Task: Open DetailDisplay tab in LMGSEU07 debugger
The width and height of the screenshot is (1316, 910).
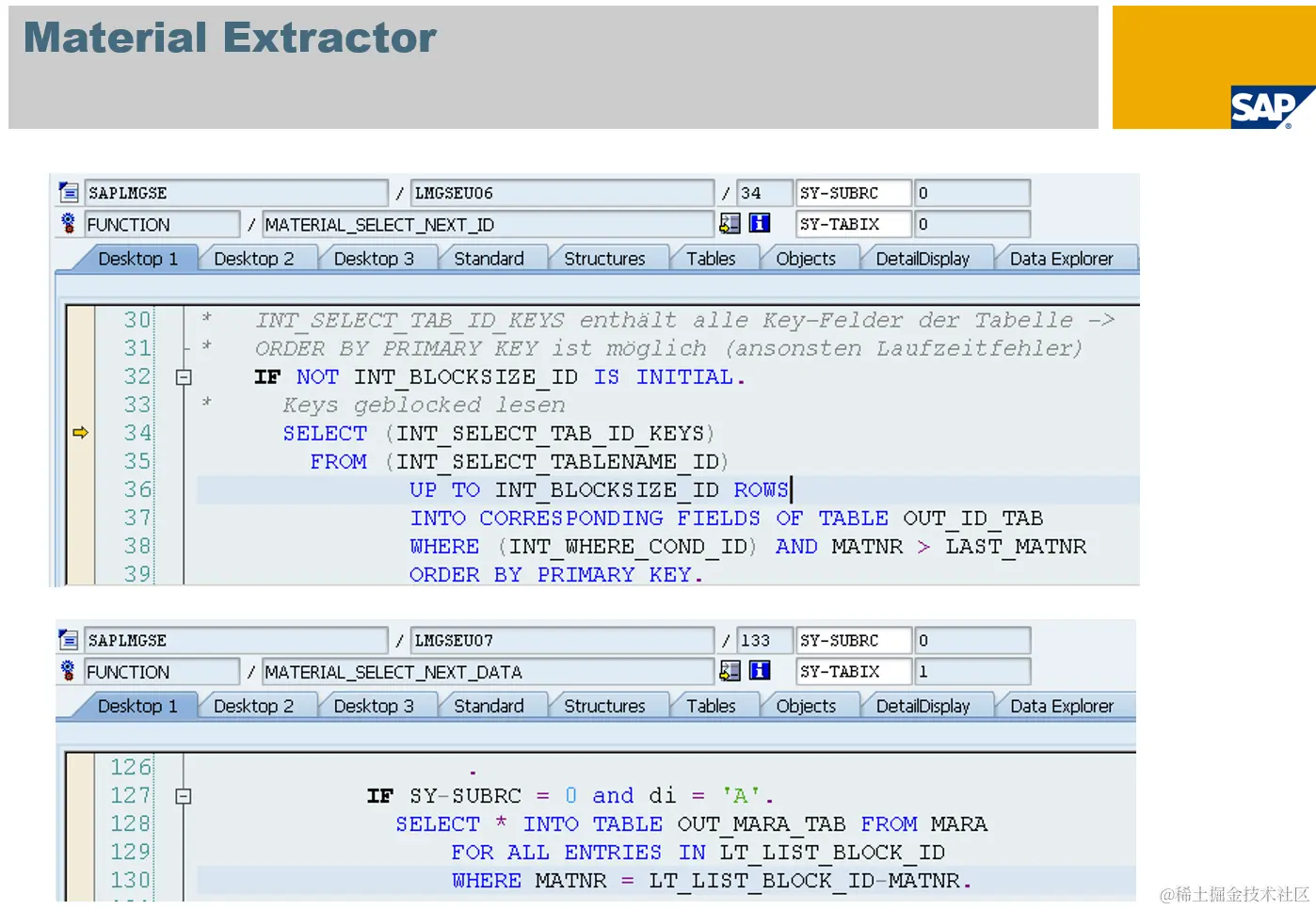Action: pyautogui.click(x=923, y=706)
